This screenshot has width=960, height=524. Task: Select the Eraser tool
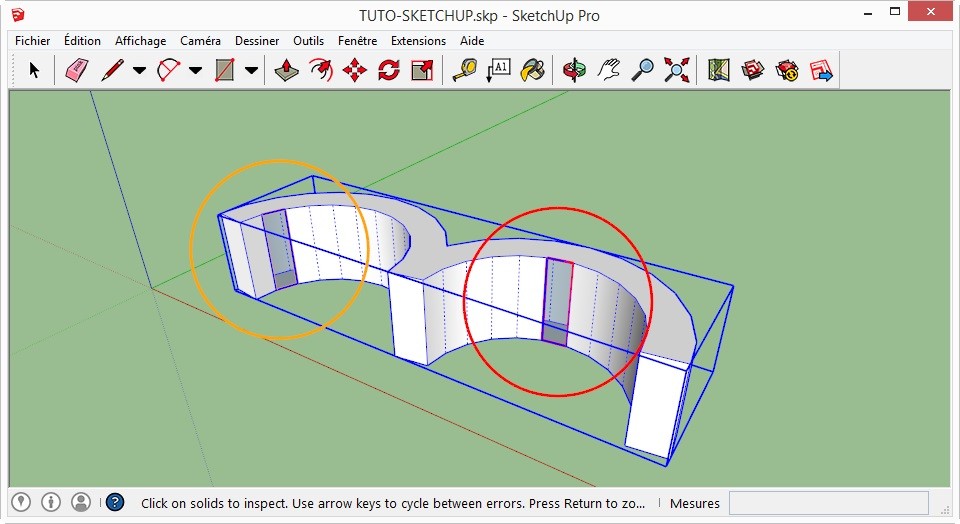(78, 70)
